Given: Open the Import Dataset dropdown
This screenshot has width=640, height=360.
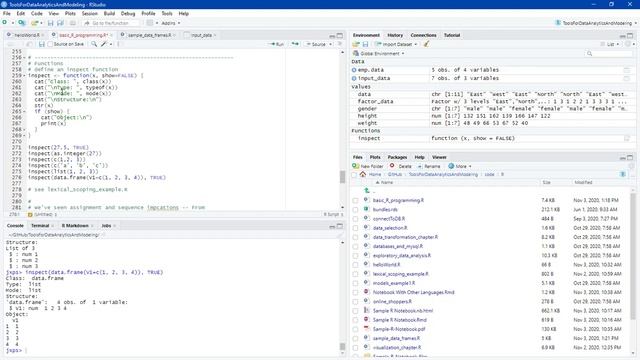Looking at the screenshot, I should click(x=396, y=44).
